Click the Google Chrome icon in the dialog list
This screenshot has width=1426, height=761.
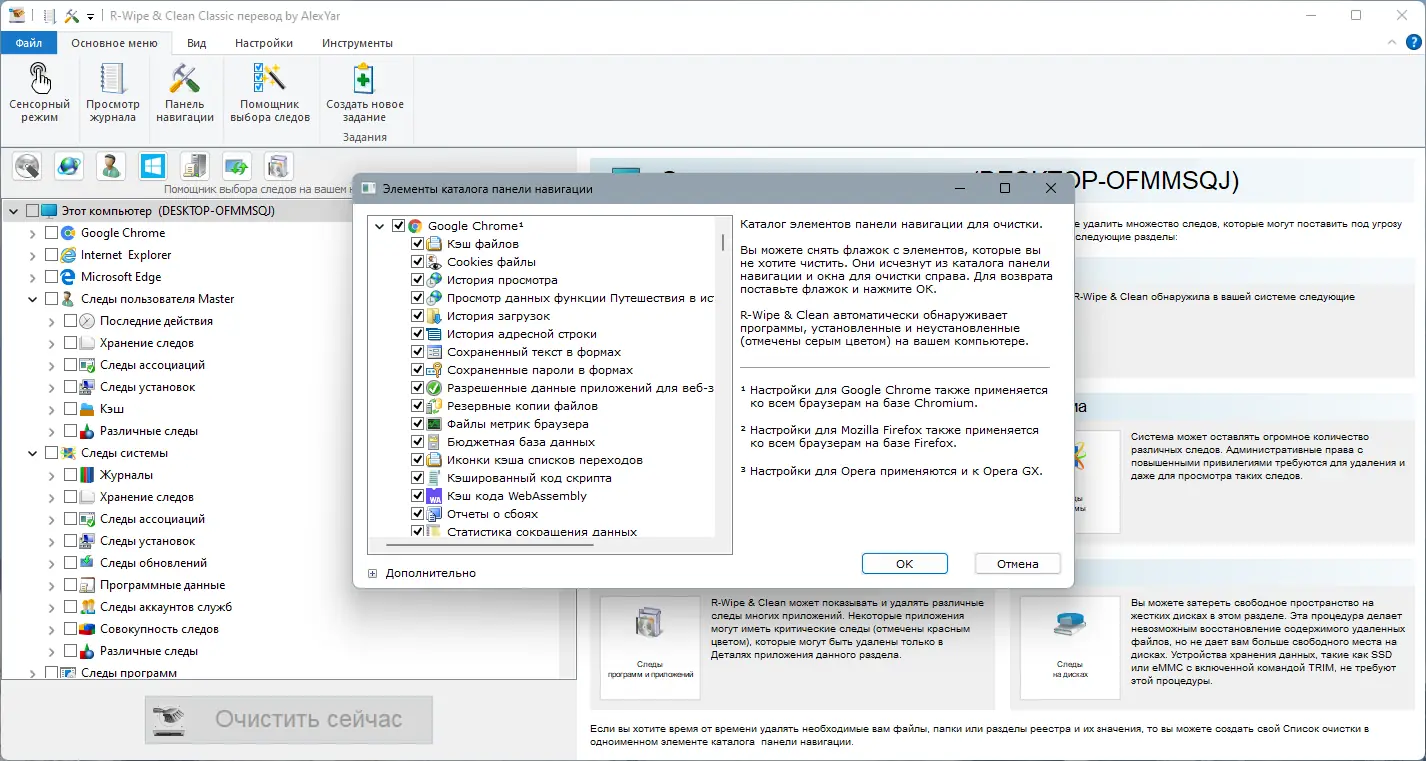pos(415,226)
